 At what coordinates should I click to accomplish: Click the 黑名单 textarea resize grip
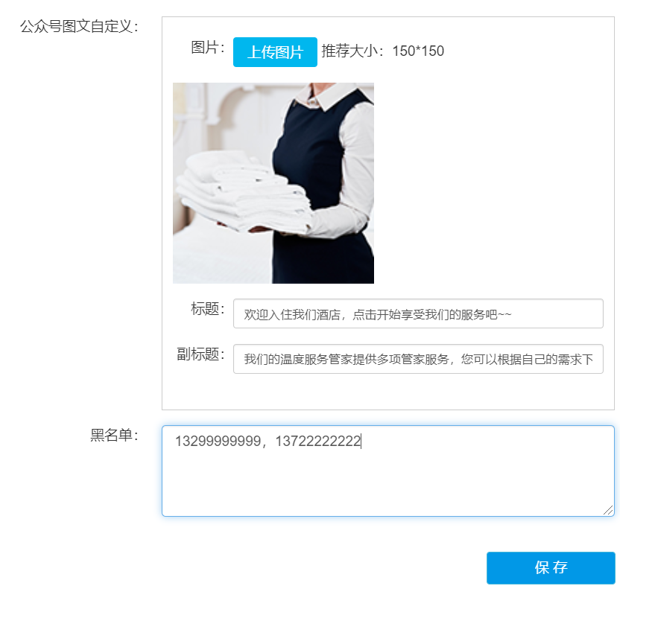click(608, 510)
